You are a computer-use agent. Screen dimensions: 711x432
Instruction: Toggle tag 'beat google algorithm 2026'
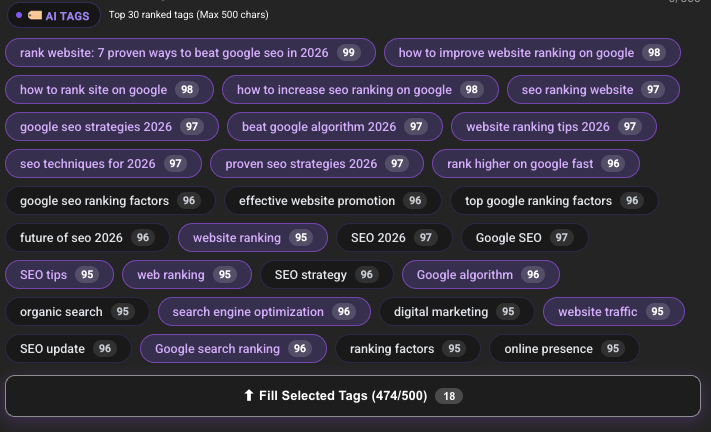[x=335, y=126]
